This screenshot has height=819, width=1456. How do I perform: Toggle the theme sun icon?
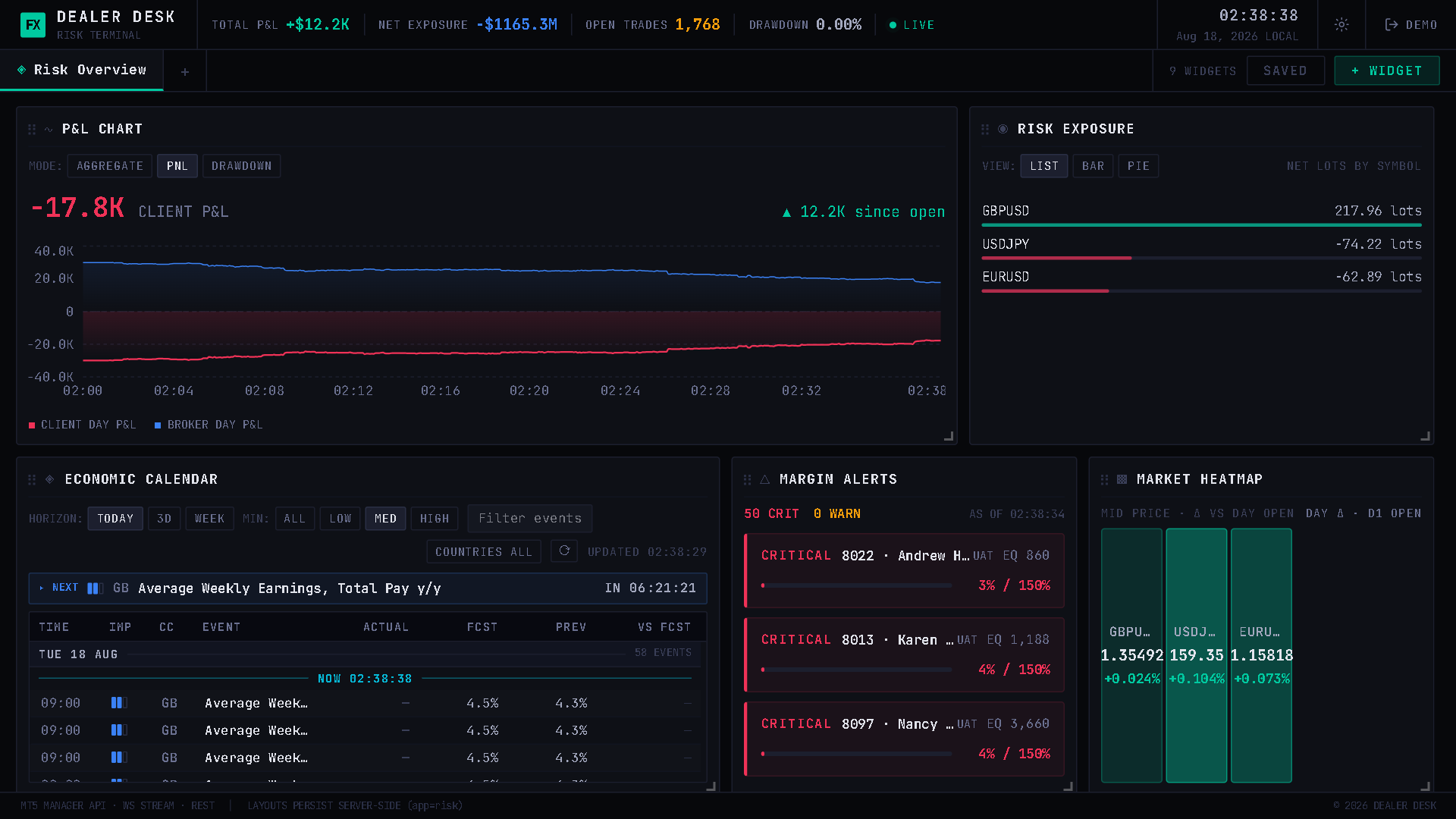pos(1341,24)
